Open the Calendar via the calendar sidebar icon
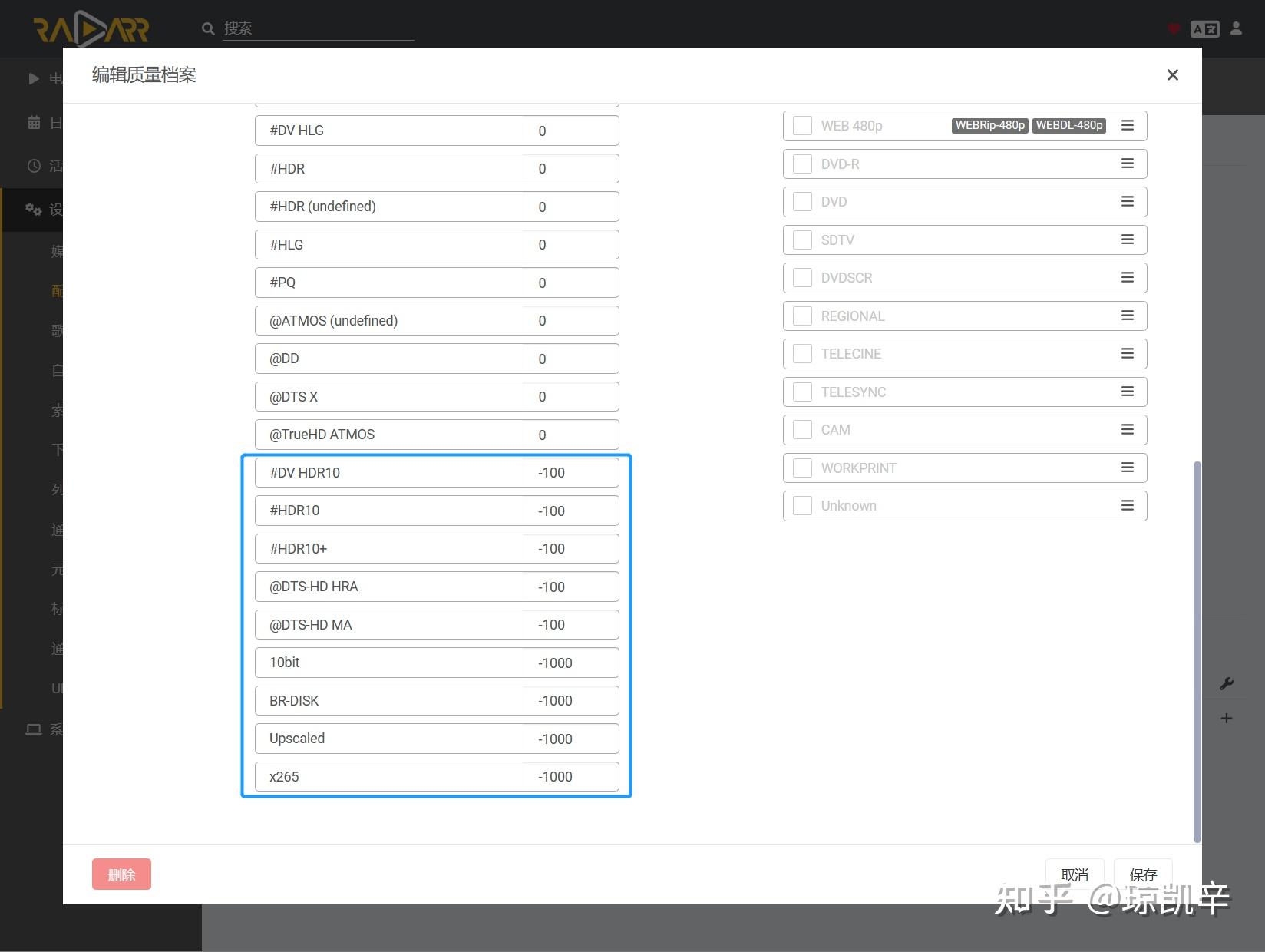 [x=33, y=122]
